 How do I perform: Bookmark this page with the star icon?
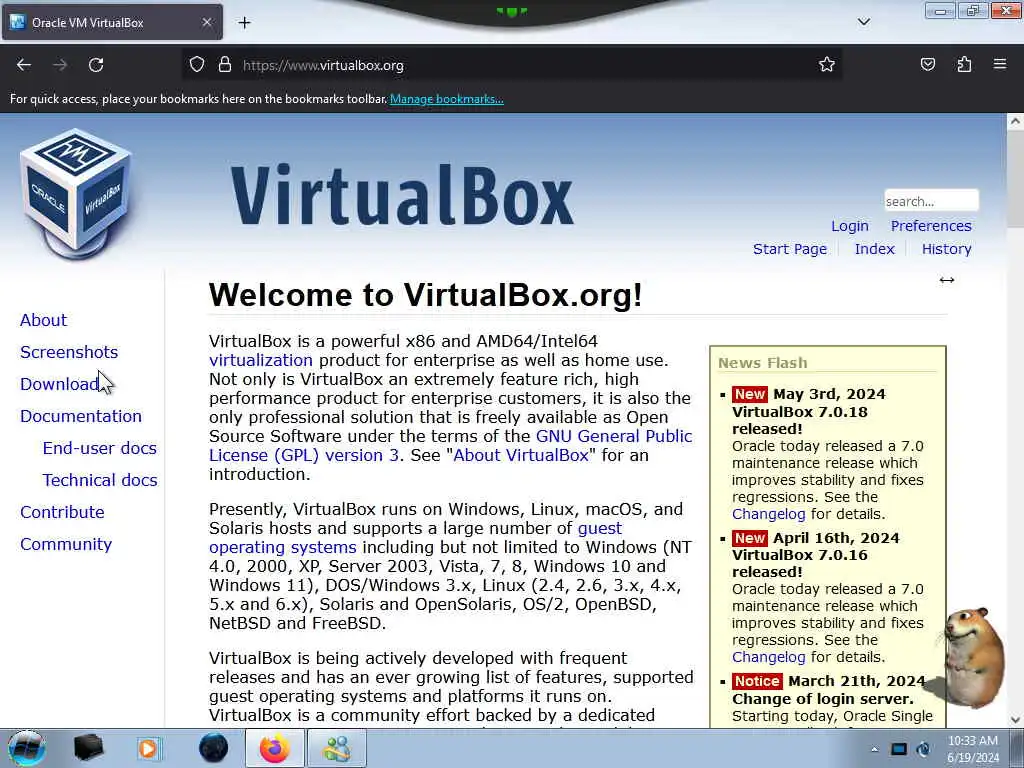[x=827, y=65]
